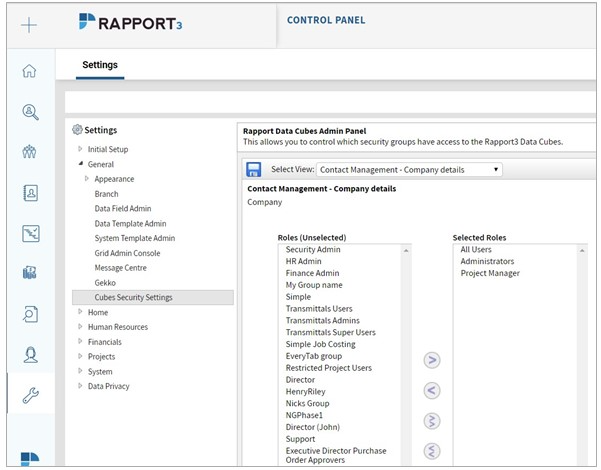Image resolution: width=601 pixels, height=470 pixels.
Task: Save with the blue floppy disk icon
Action: pyautogui.click(x=253, y=169)
